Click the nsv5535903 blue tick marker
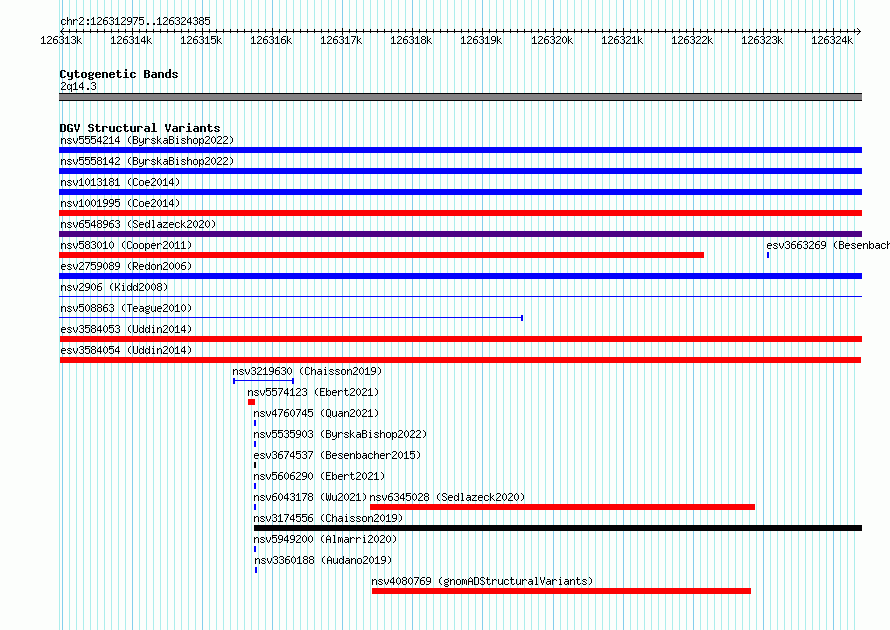890x630 pixels. (x=255, y=444)
